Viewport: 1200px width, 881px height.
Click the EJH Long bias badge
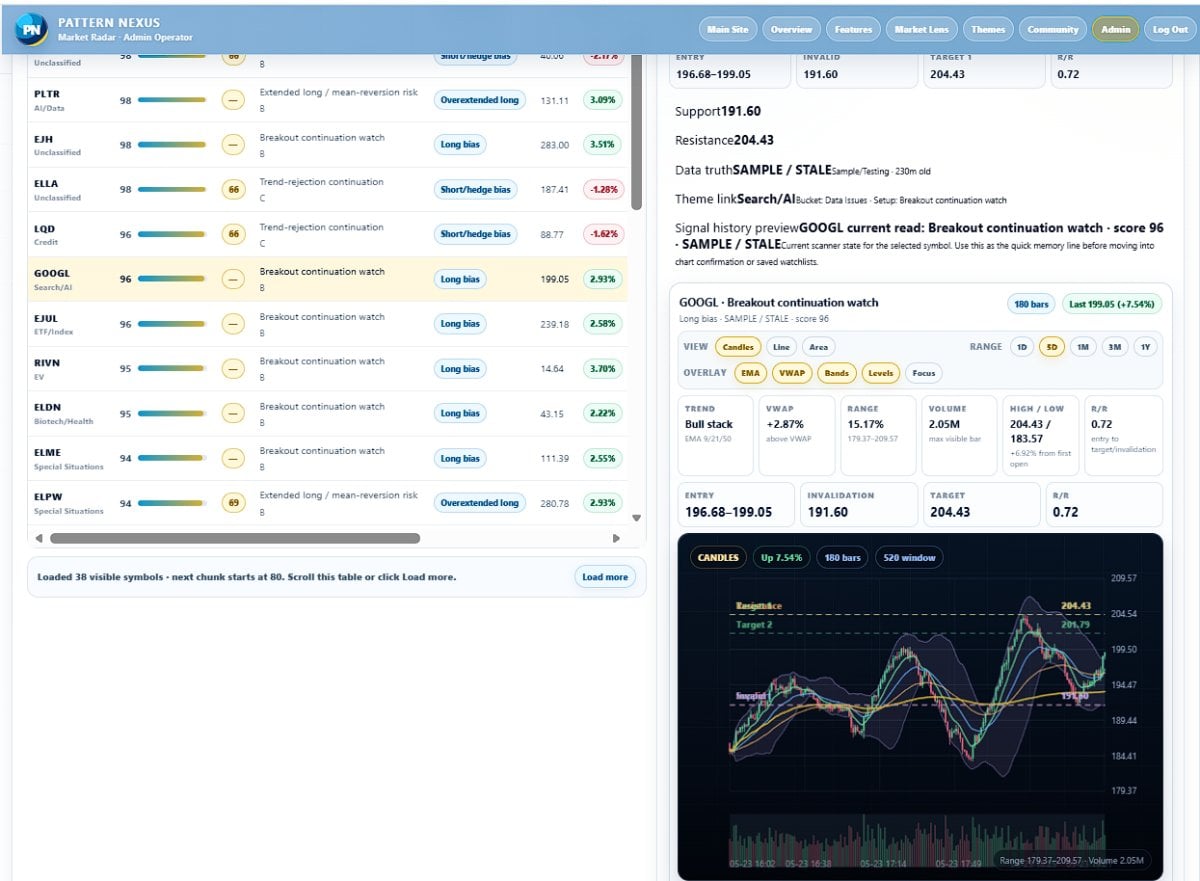click(x=460, y=145)
